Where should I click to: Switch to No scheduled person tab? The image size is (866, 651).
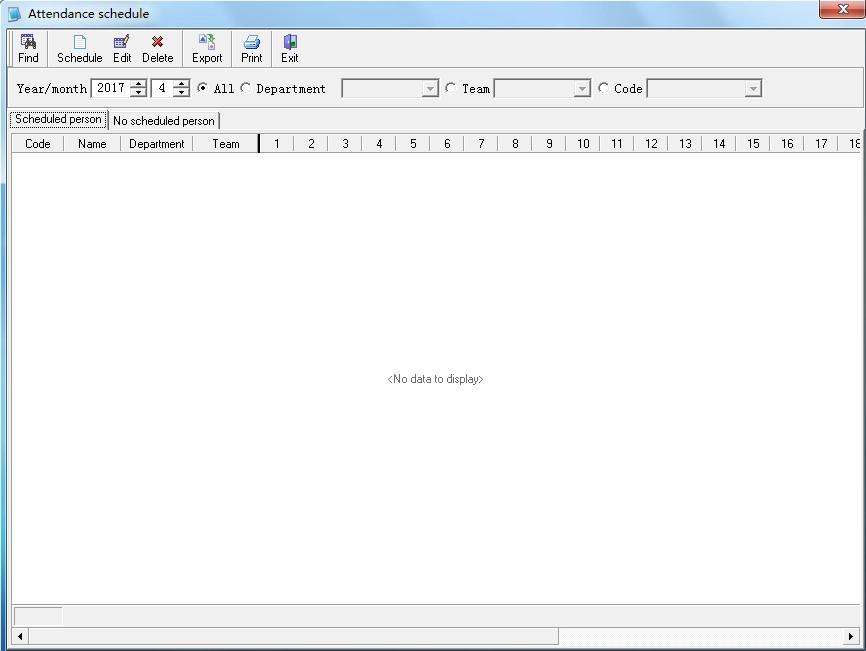click(x=164, y=121)
